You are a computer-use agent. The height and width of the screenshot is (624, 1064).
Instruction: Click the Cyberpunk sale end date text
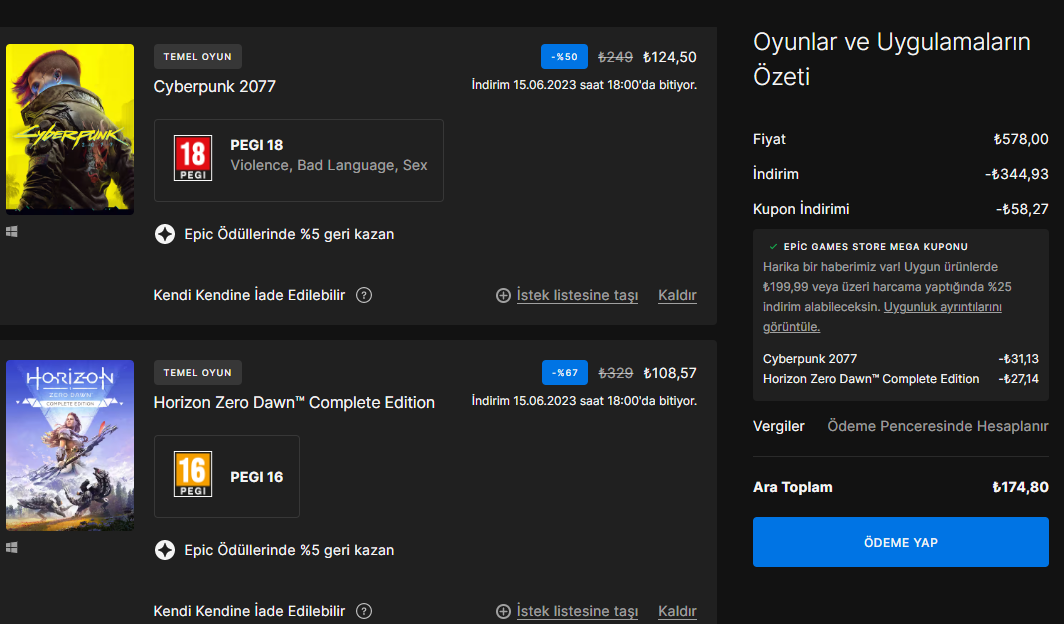click(584, 85)
